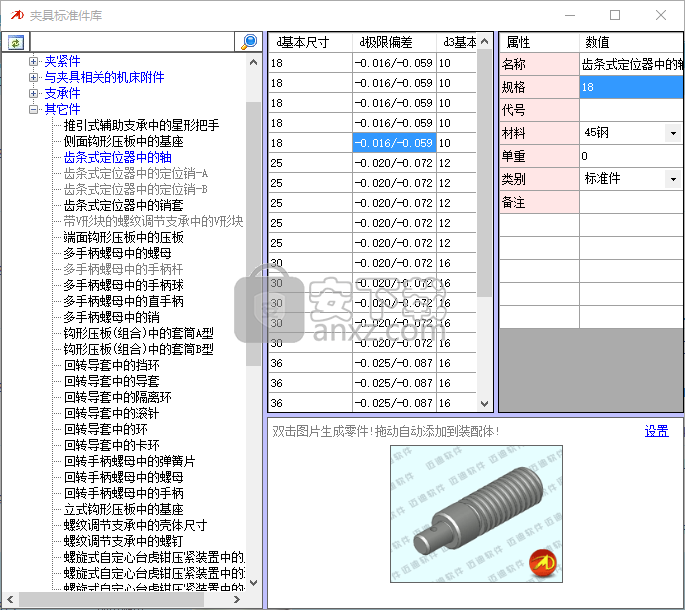Select 钩形压板(组合)中的套筒A型 item
This screenshot has height=610, width=685.
[138, 333]
